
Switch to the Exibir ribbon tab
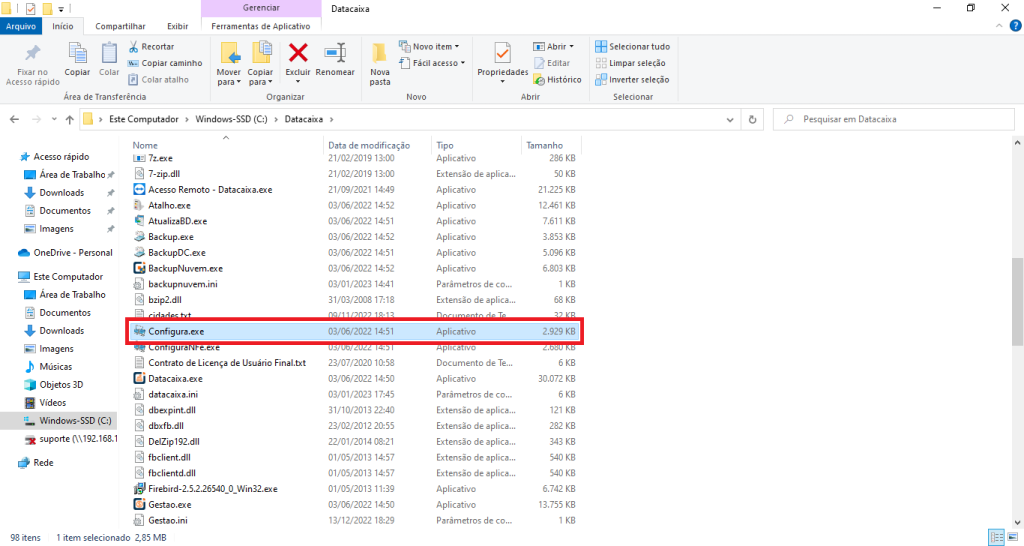click(x=177, y=26)
